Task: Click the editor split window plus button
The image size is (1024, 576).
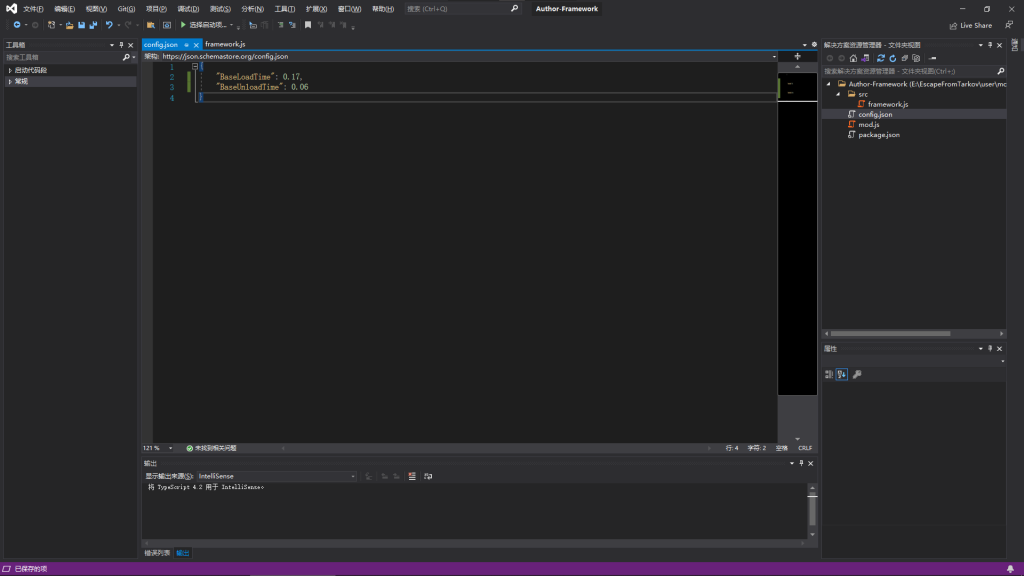Action: [x=797, y=56]
